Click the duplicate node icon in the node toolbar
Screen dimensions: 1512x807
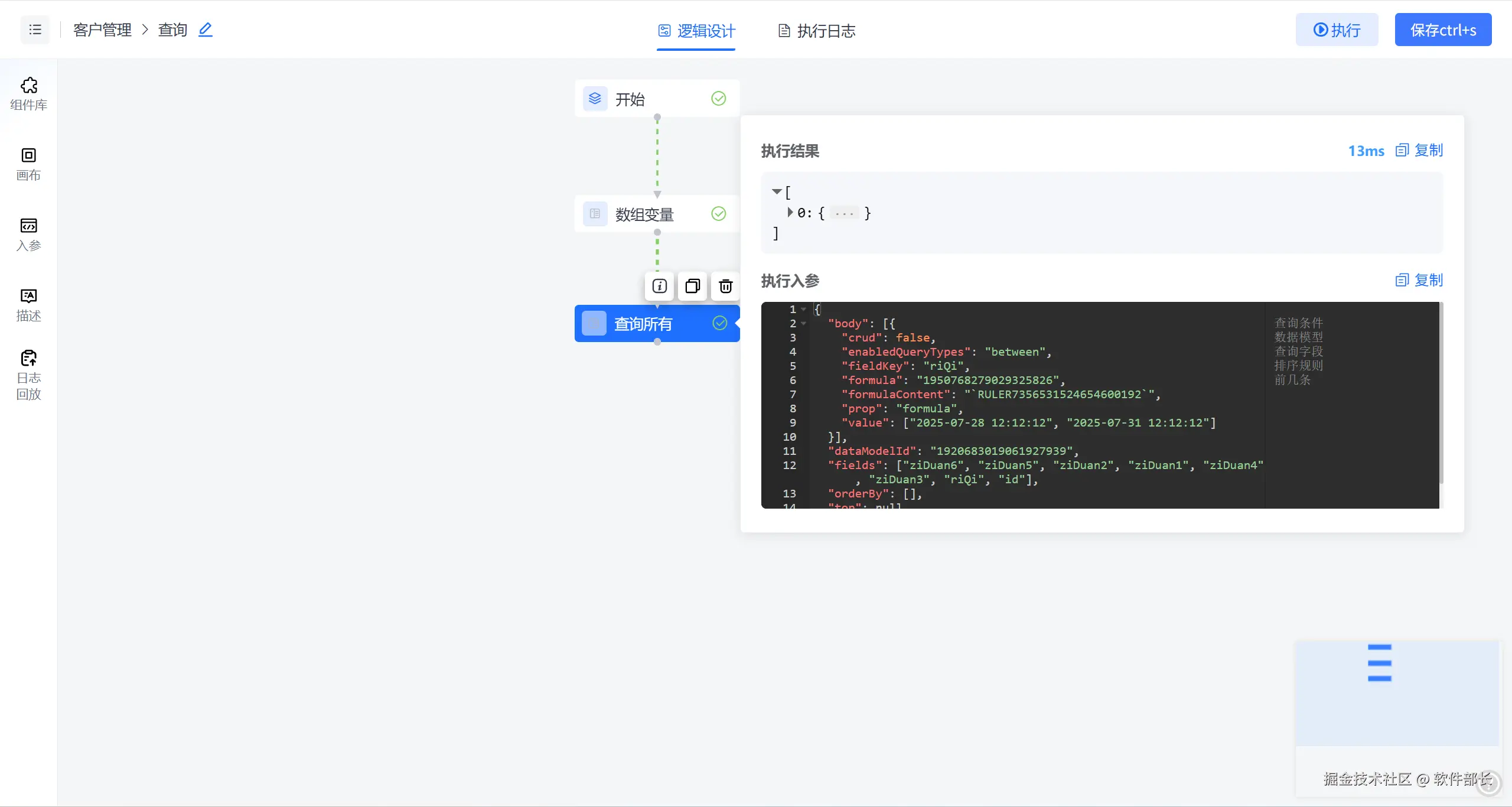692,287
